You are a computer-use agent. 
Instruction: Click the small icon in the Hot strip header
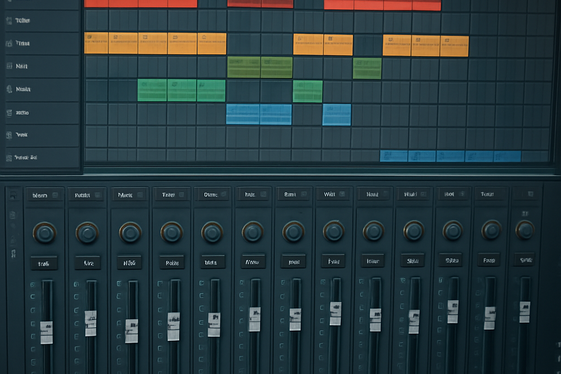pyautogui.click(x=462, y=194)
